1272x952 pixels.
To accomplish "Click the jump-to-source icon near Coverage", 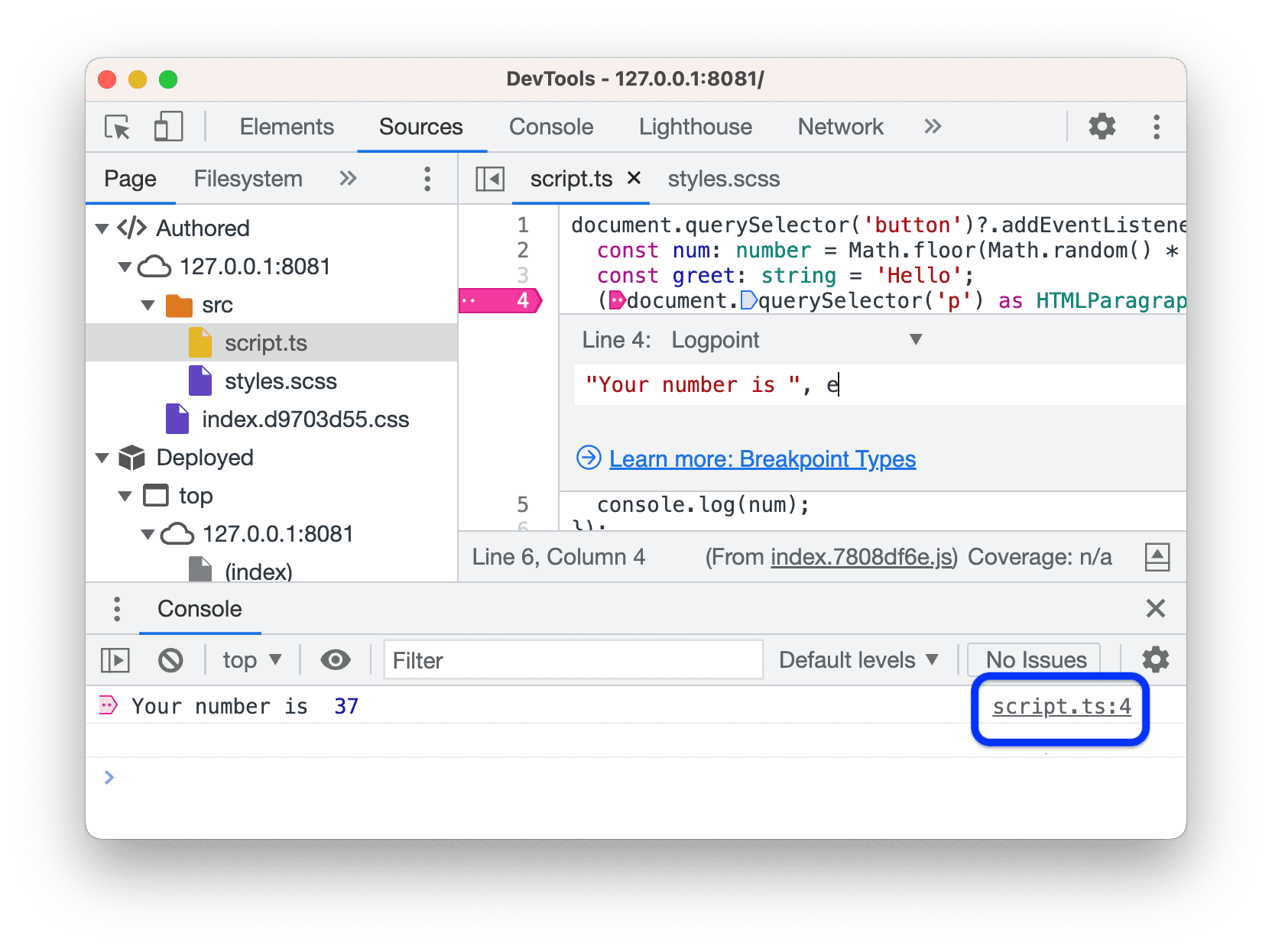I will pos(1157,557).
